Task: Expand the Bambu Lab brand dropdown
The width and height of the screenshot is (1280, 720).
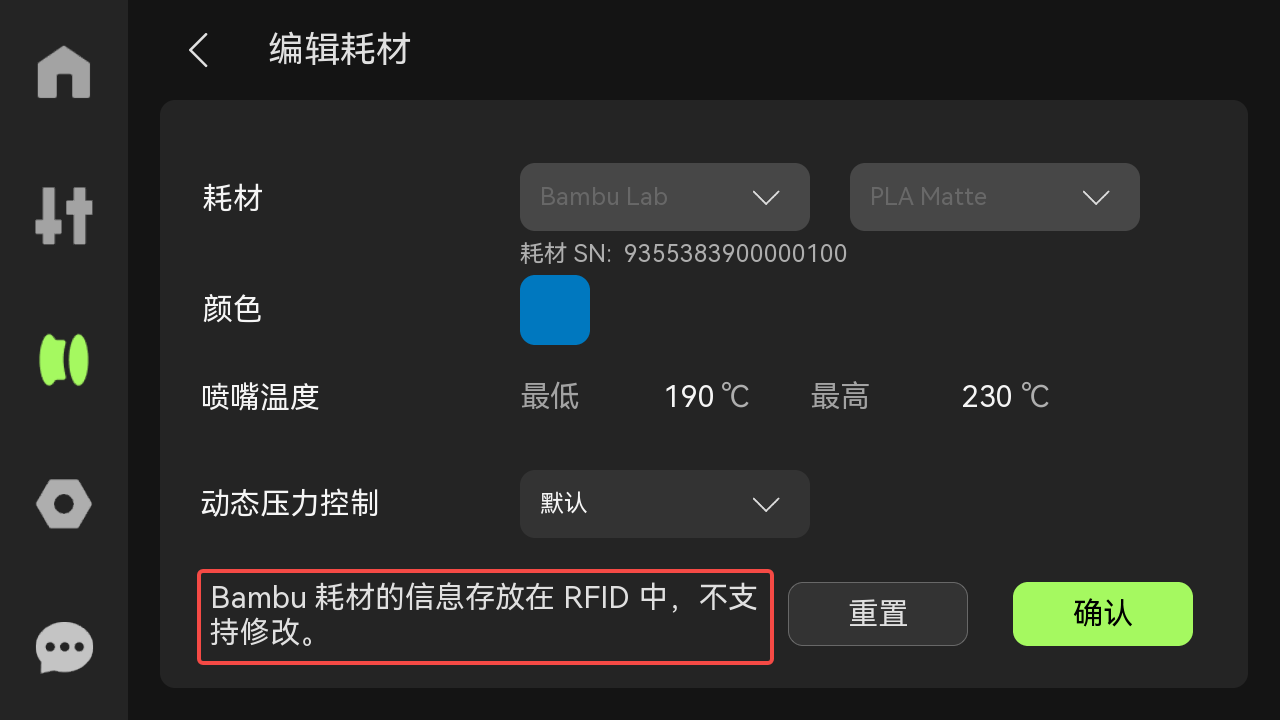Action: (x=665, y=197)
